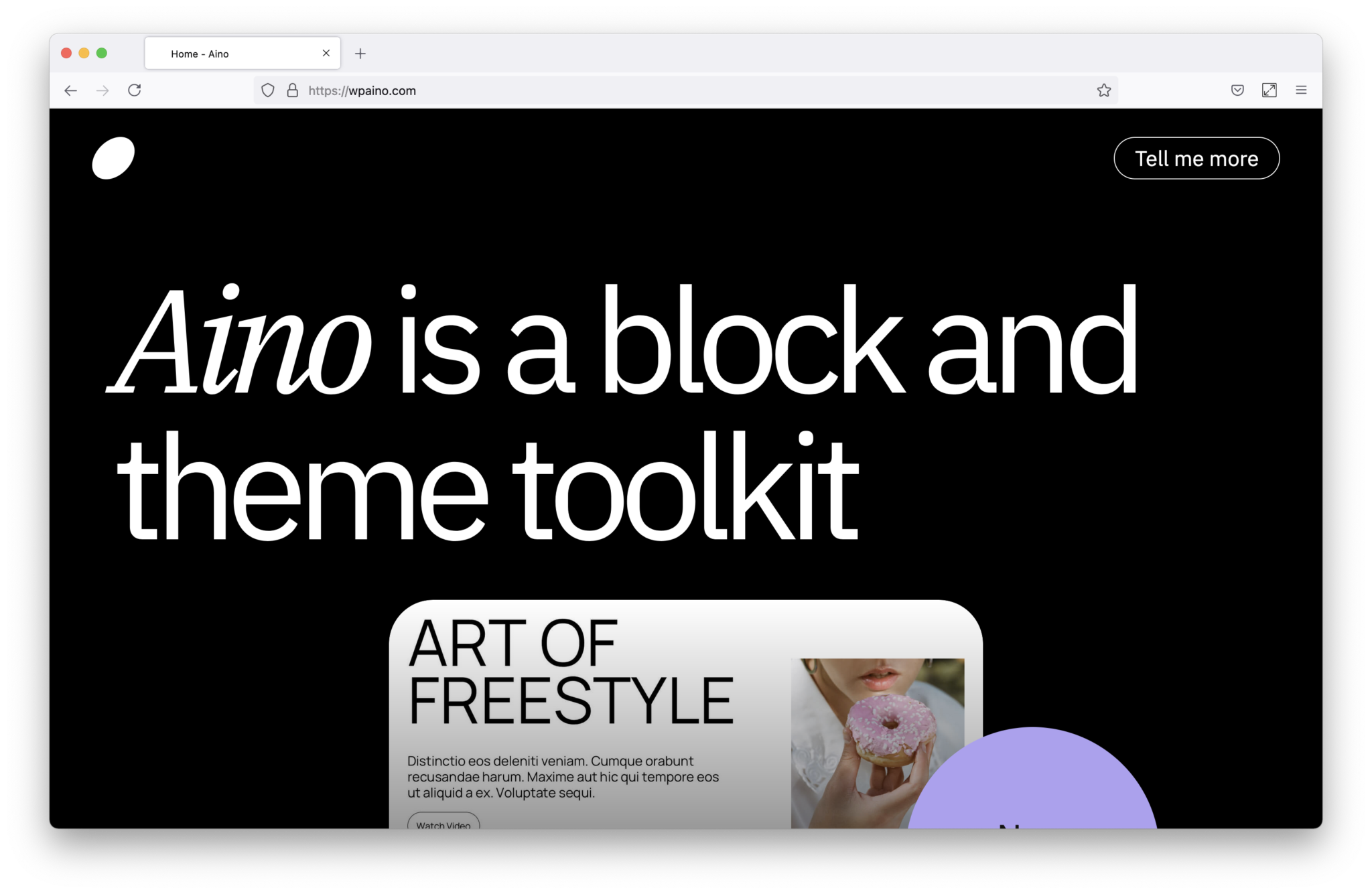Click the white oval Aino logo
1372x894 pixels.
point(113,158)
